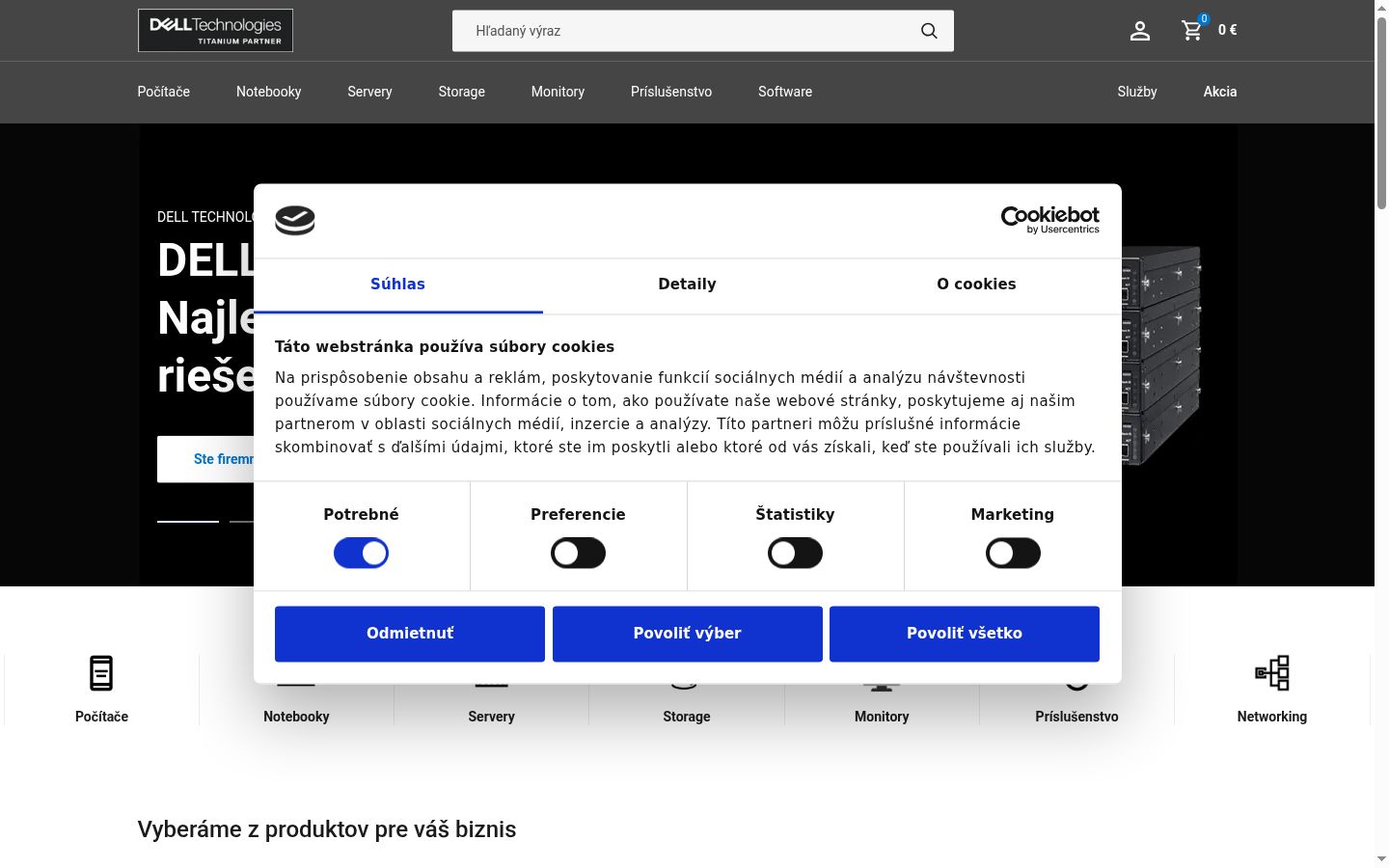This screenshot has height=868, width=1389.
Task: Open the Príslušenstvo navigation menu
Action: tap(671, 92)
